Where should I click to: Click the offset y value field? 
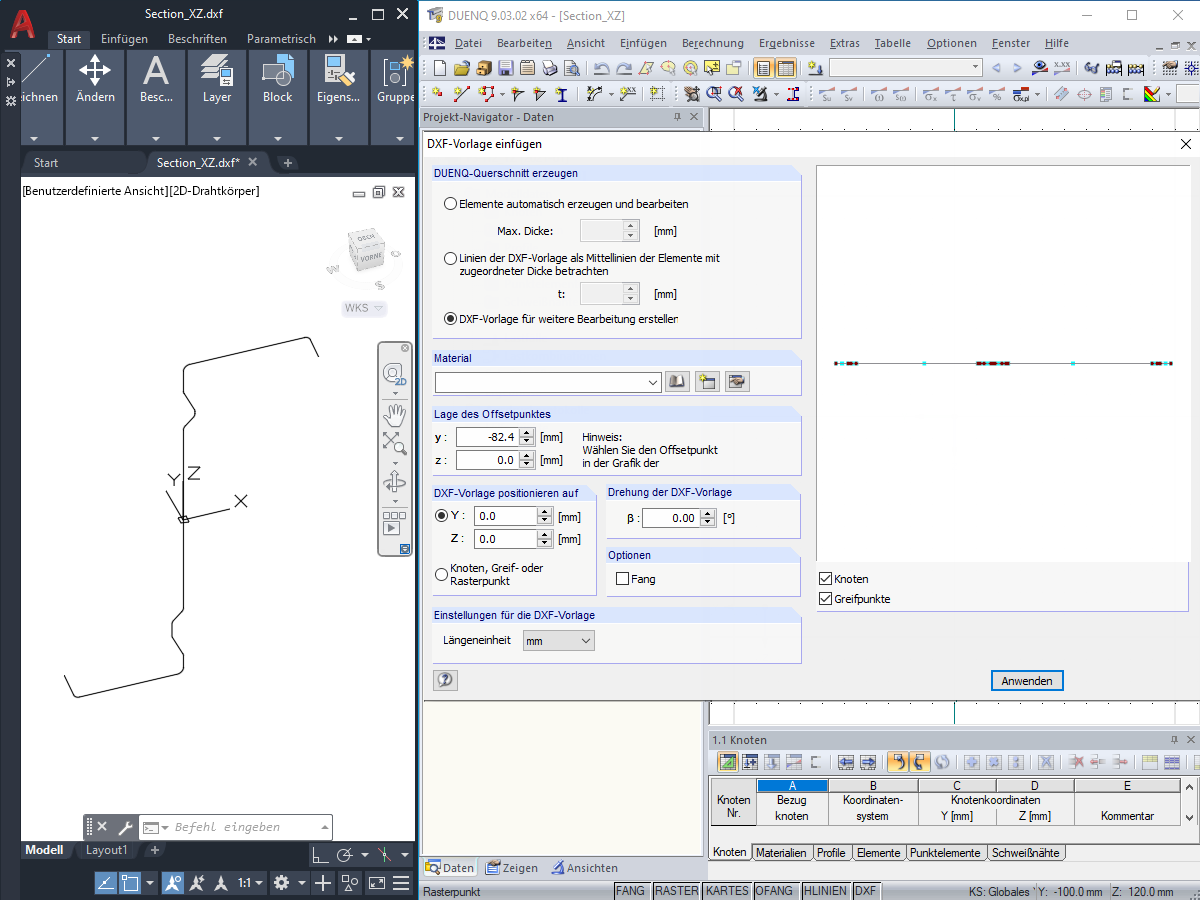[487, 437]
